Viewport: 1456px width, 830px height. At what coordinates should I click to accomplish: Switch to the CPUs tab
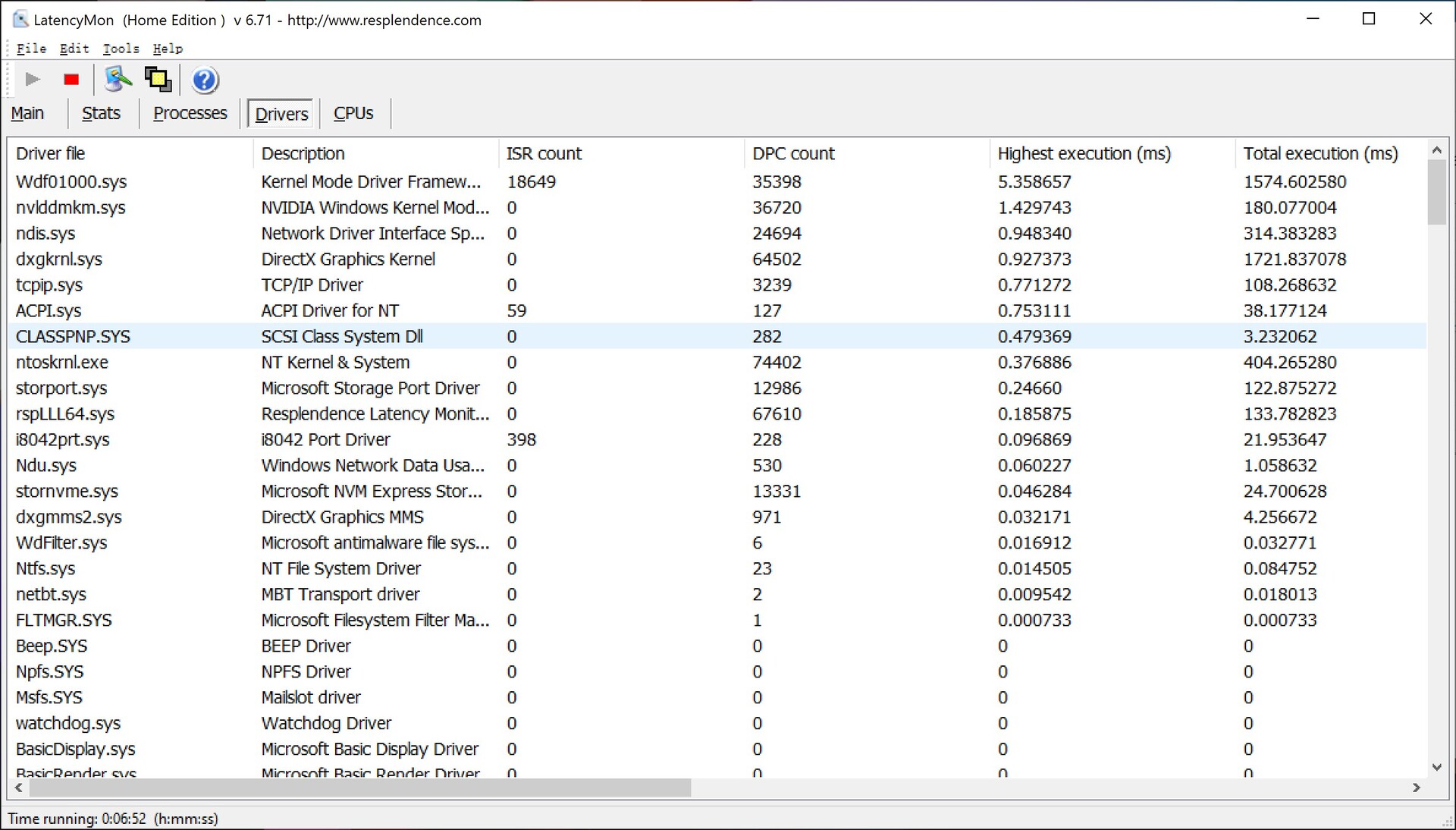353,114
